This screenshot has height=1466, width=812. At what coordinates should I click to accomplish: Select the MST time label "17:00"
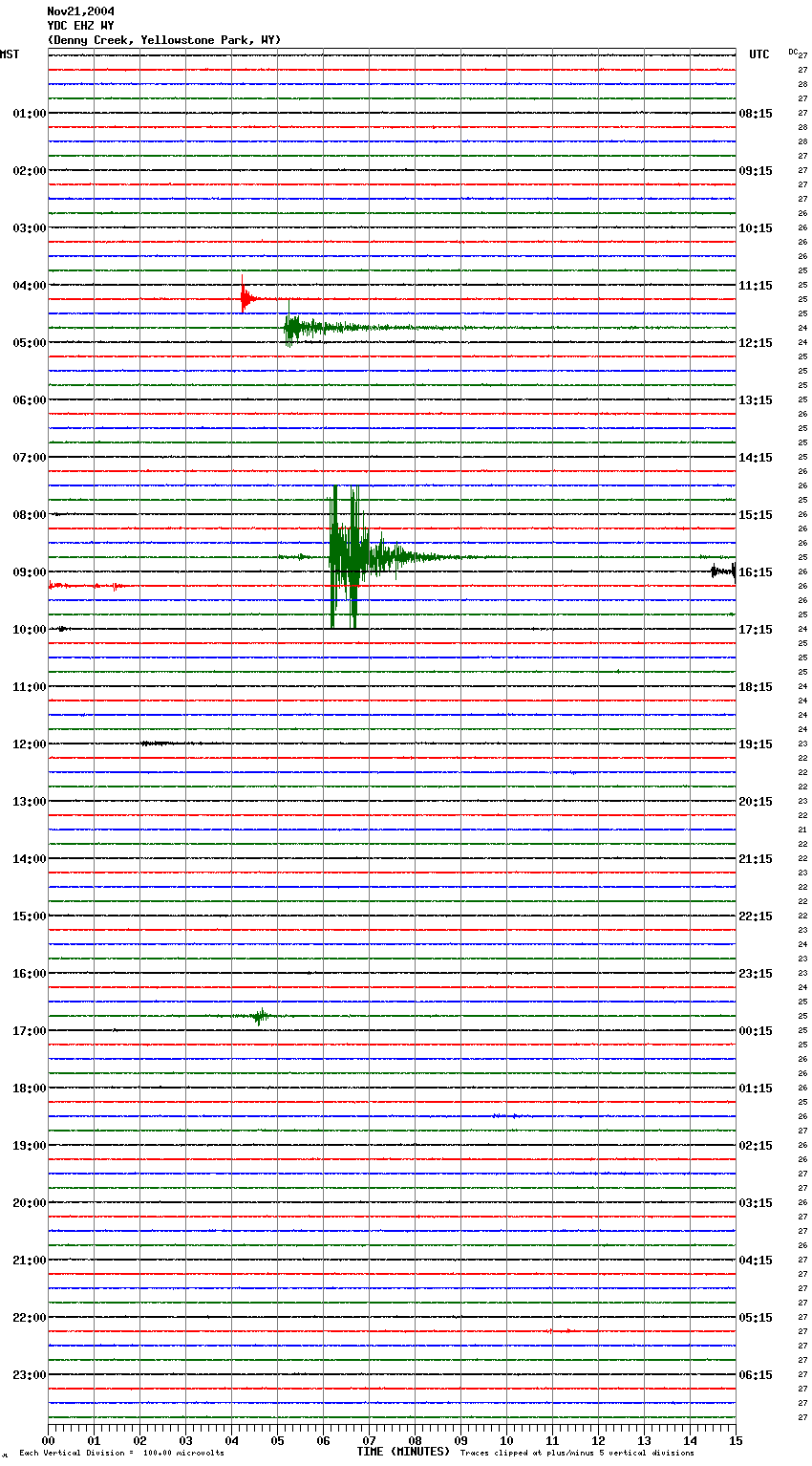click(x=30, y=1031)
